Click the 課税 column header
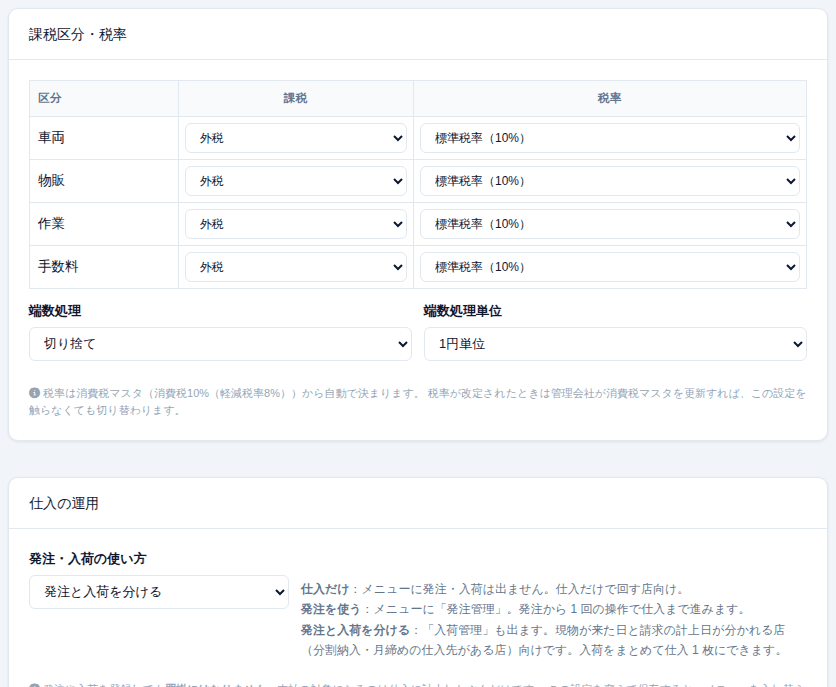Viewport: 836px width, 687px height. (x=295, y=98)
